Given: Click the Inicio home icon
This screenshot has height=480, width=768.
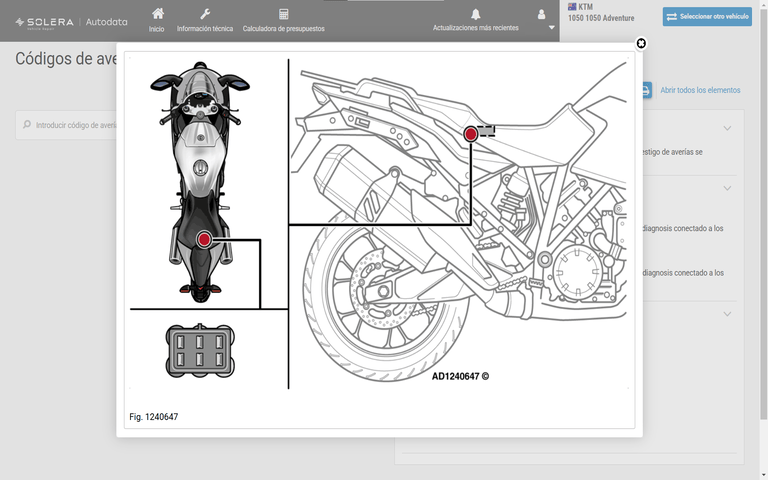Looking at the screenshot, I should pos(157,14).
